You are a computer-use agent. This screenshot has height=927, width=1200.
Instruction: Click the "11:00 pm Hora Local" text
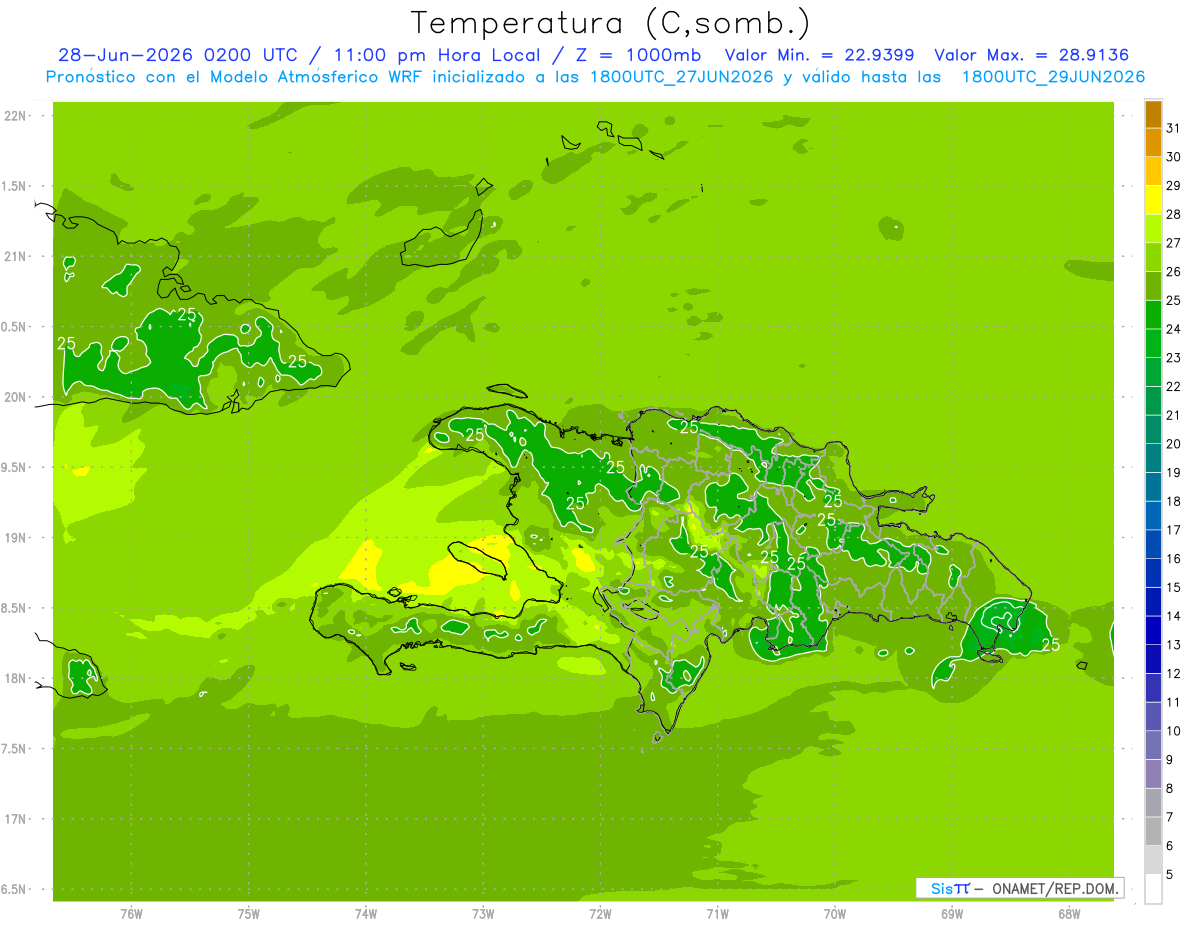click(435, 55)
